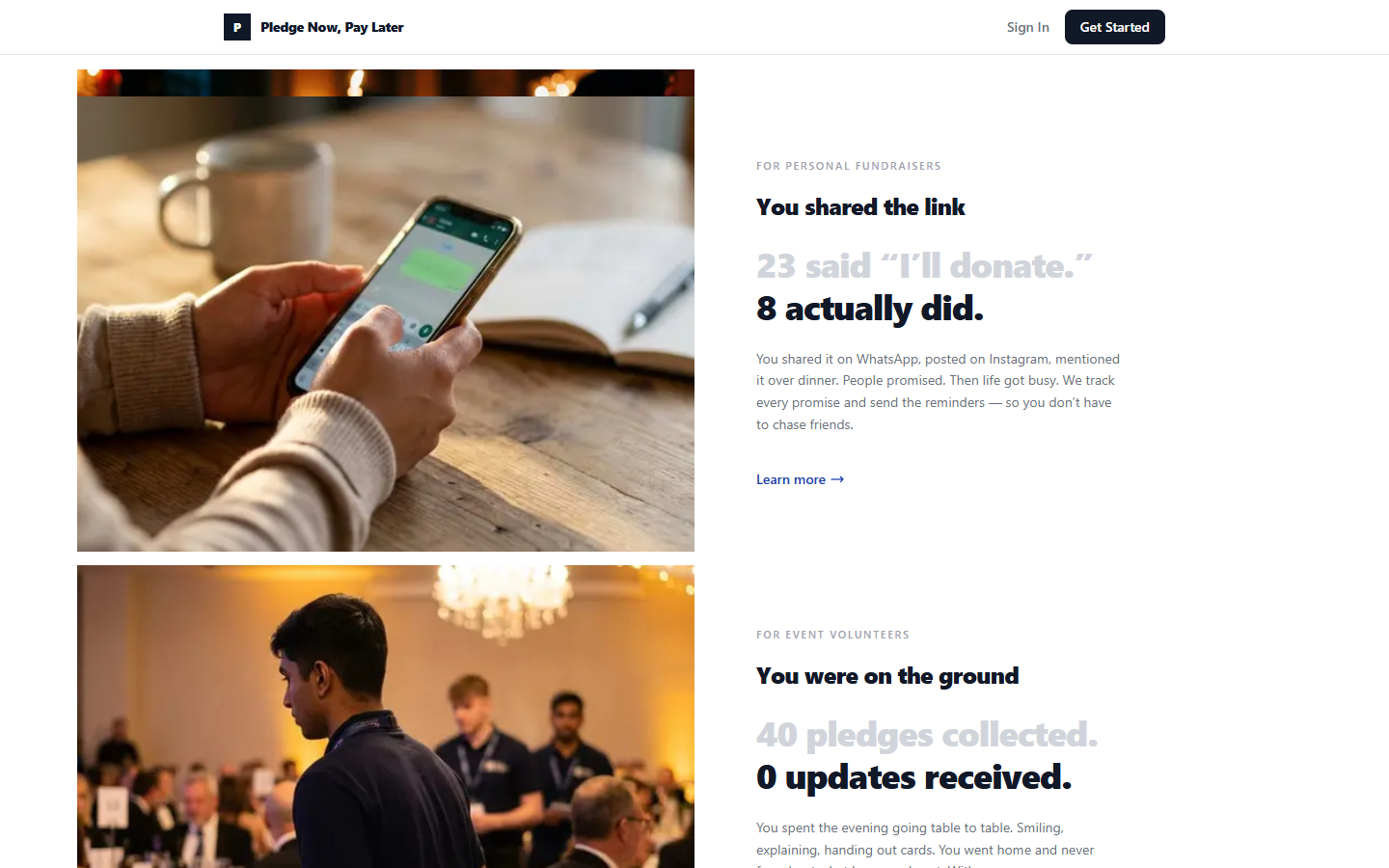Open the event volunteer photo

pos(386,717)
